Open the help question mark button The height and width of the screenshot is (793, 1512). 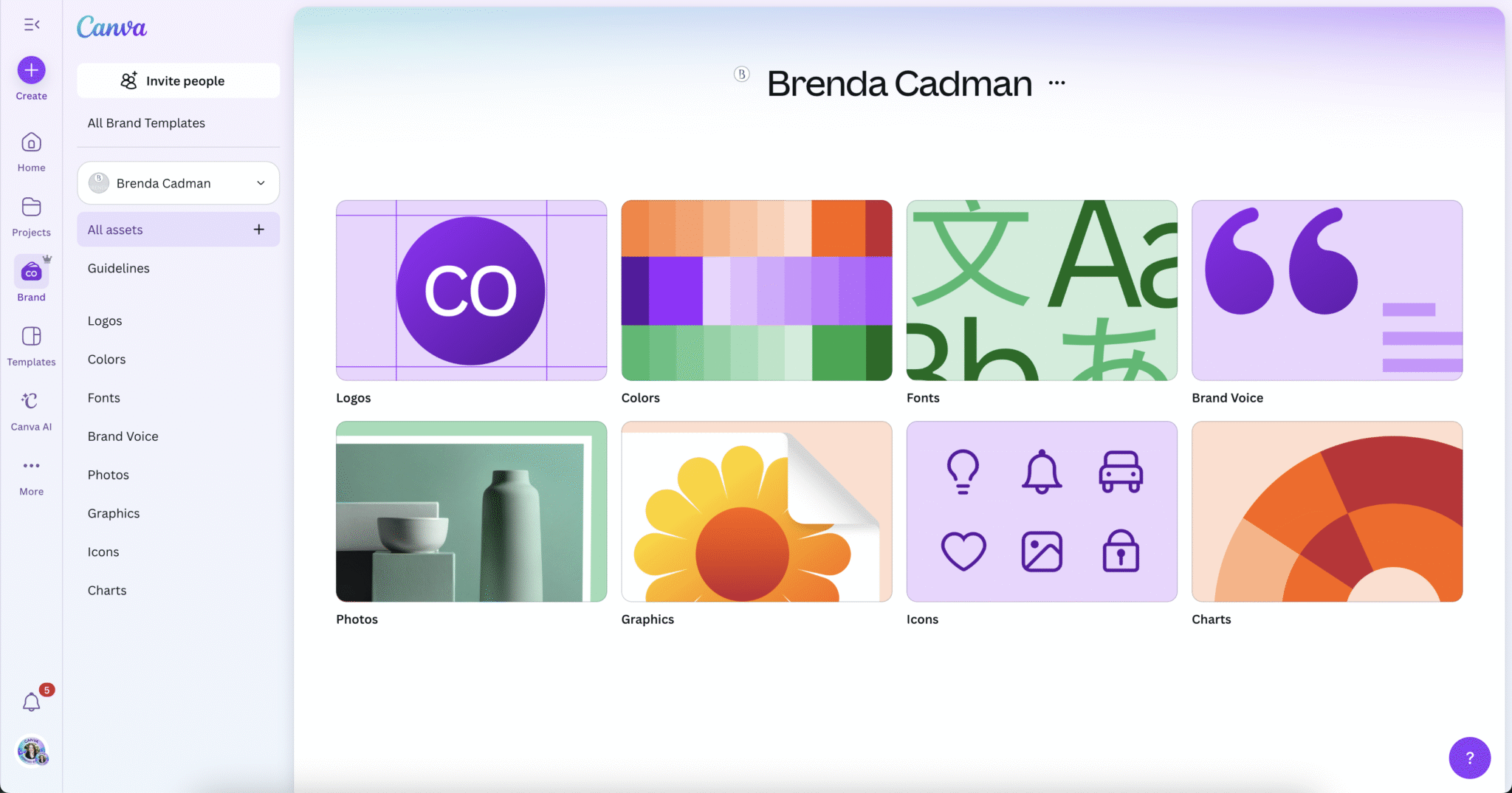coord(1469,758)
